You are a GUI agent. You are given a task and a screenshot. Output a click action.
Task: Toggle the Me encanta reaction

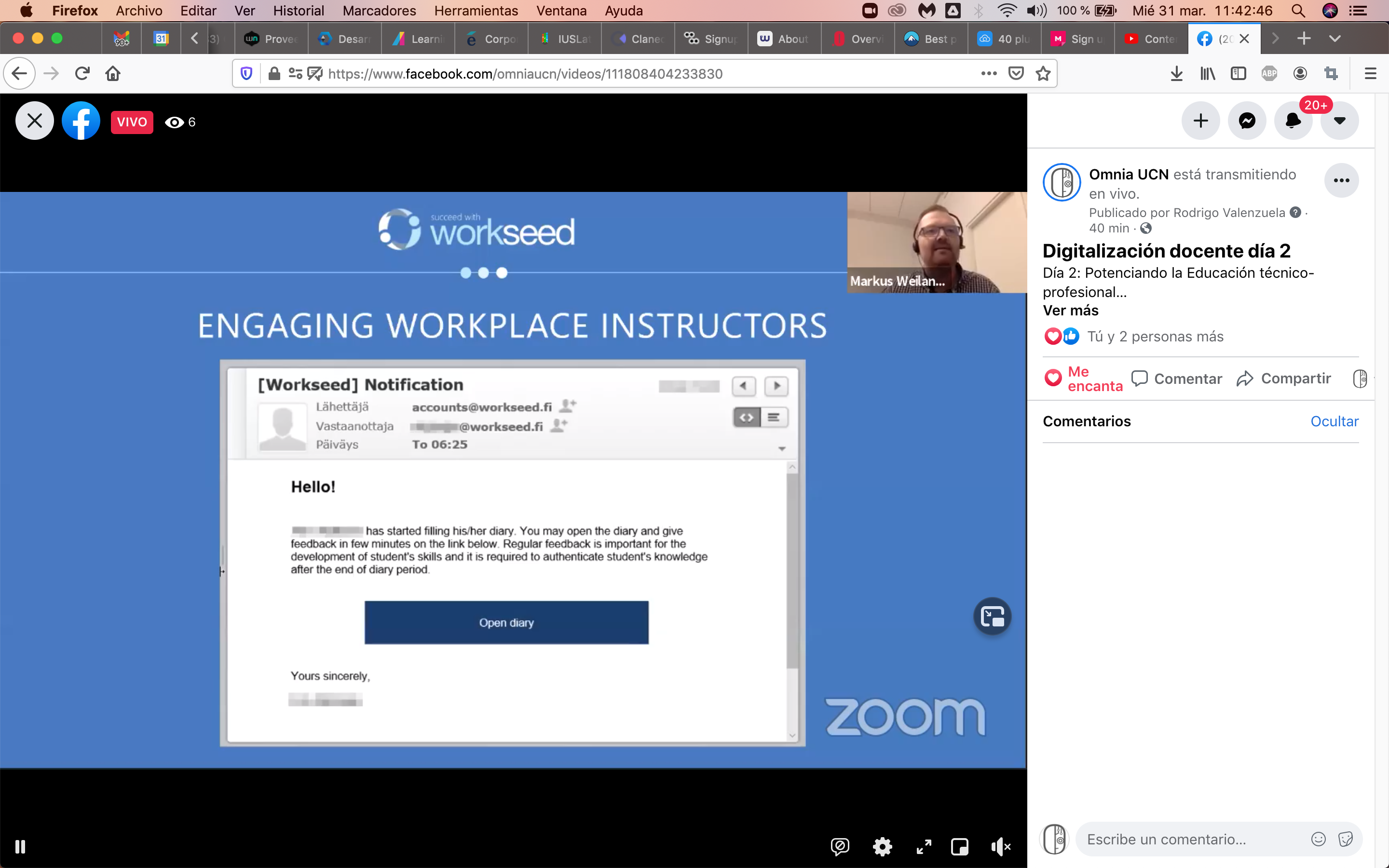tap(1082, 379)
